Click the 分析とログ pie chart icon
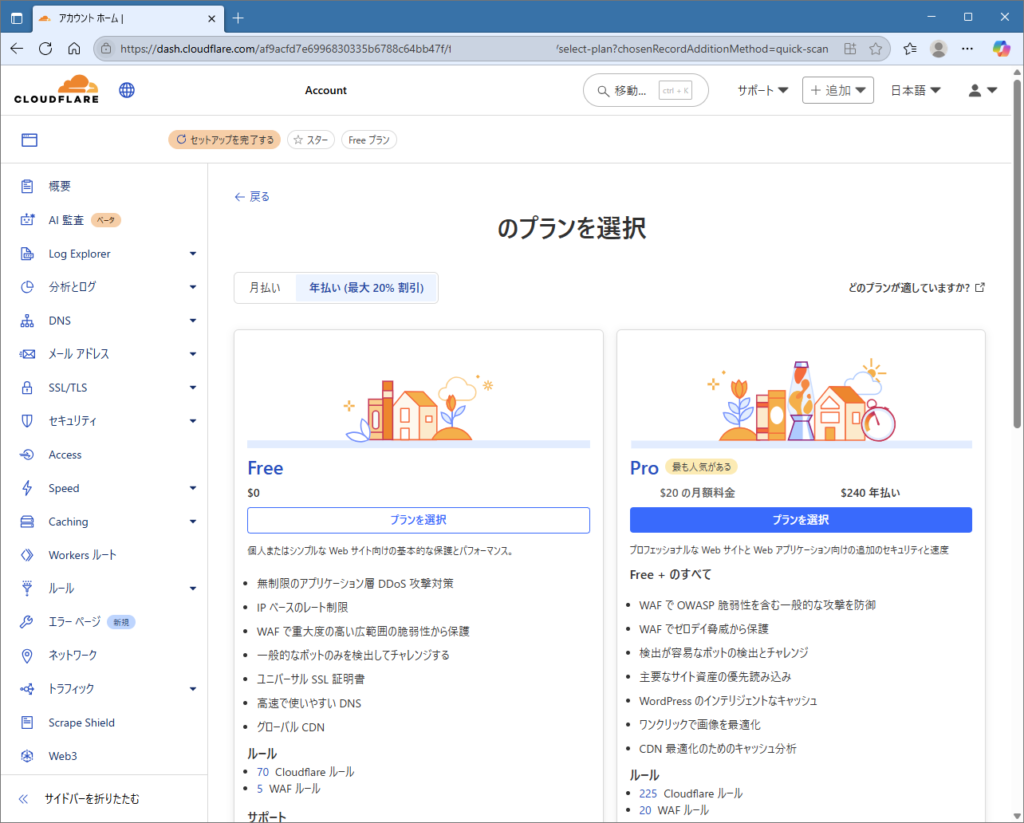Viewport: 1024px width, 823px height. point(27,287)
